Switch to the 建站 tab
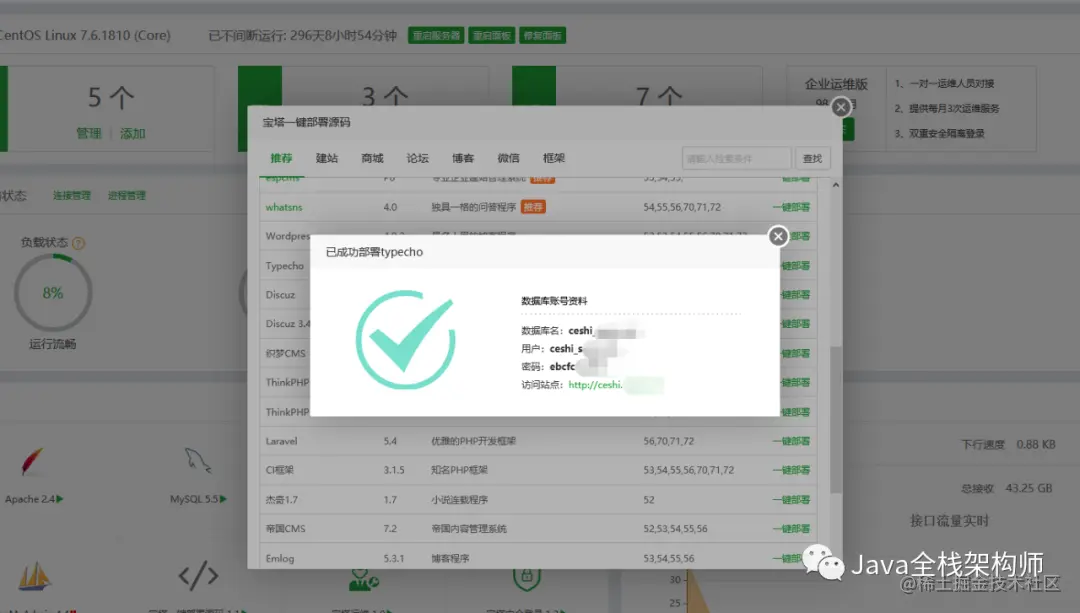This screenshot has height=613, width=1080. pos(326,158)
